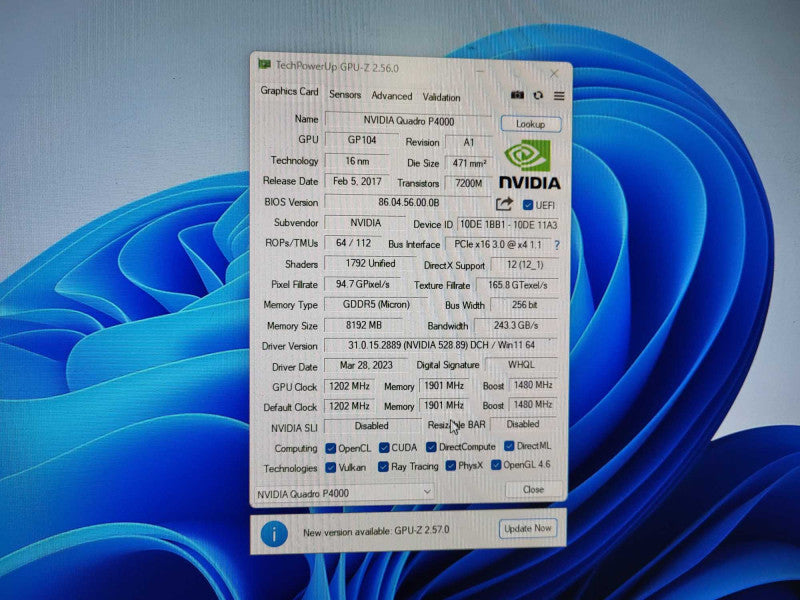The height and width of the screenshot is (600, 800).
Task: Open the Advanced tab
Action: click(x=391, y=96)
